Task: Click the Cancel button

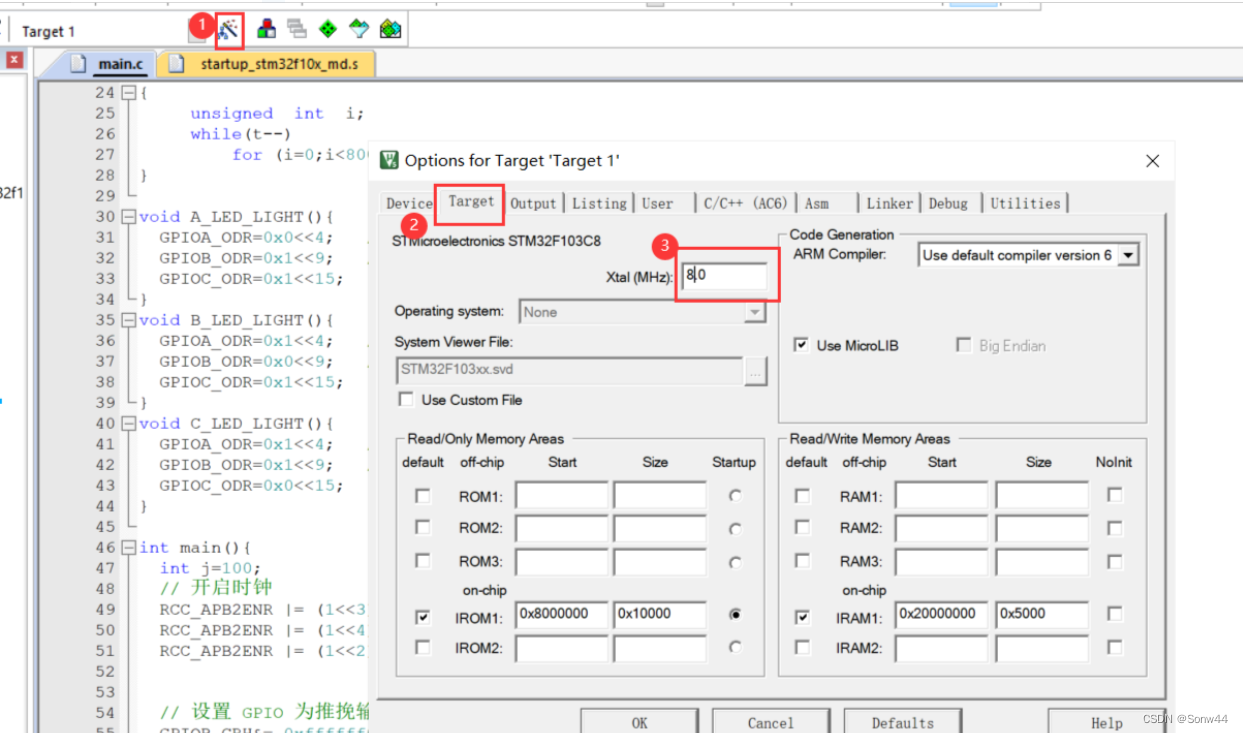Action: click(x=770, y=722)
